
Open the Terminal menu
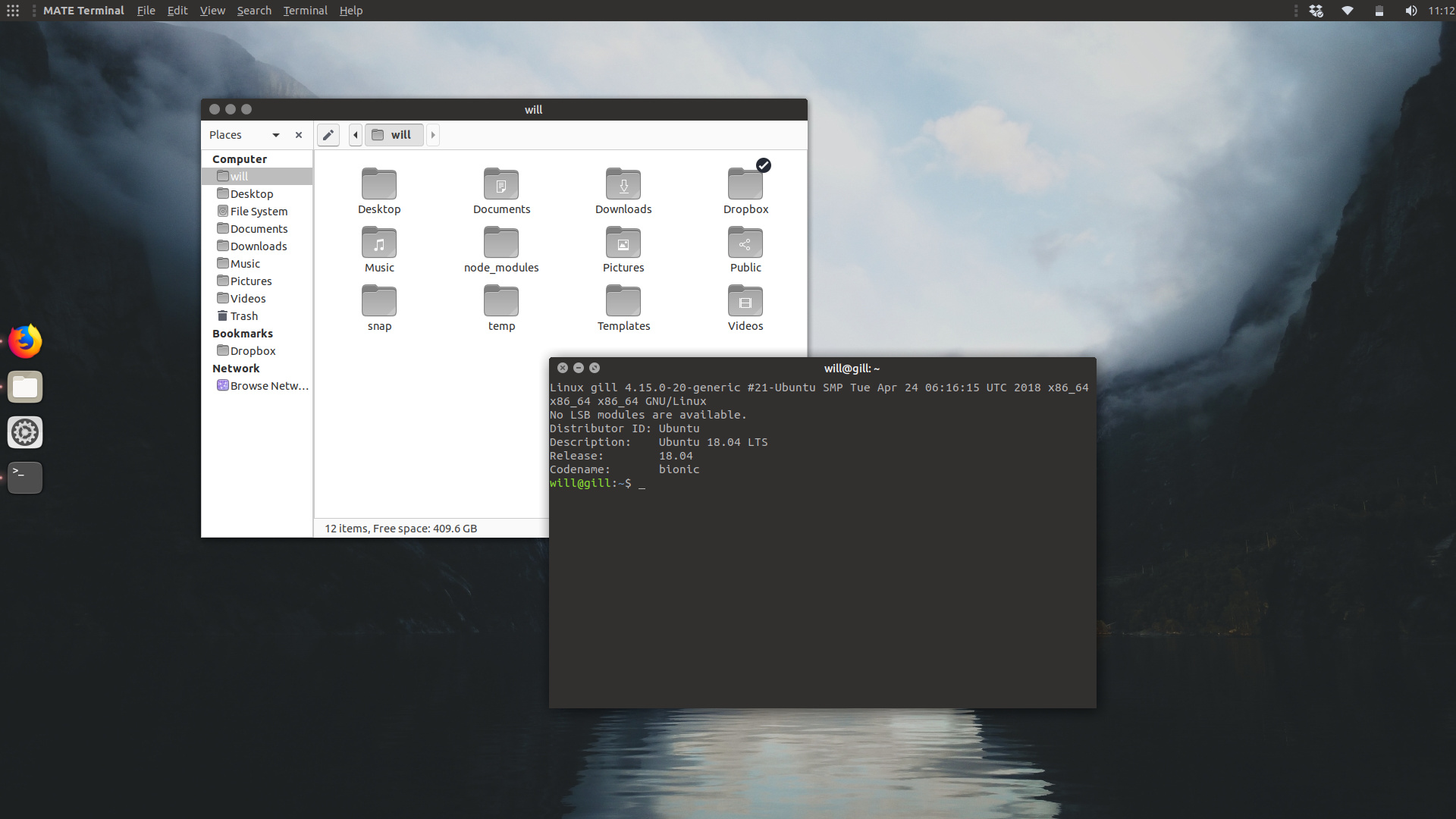[x=305, y=11]
